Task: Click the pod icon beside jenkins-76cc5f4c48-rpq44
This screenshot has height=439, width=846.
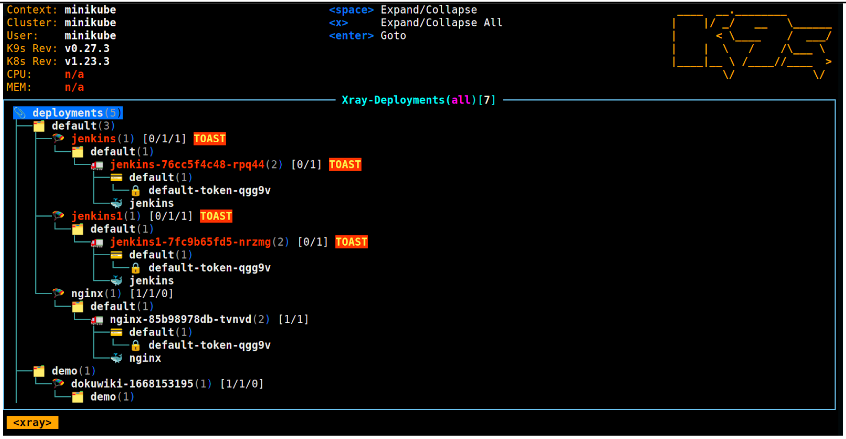Action: (x=97, y=165)
